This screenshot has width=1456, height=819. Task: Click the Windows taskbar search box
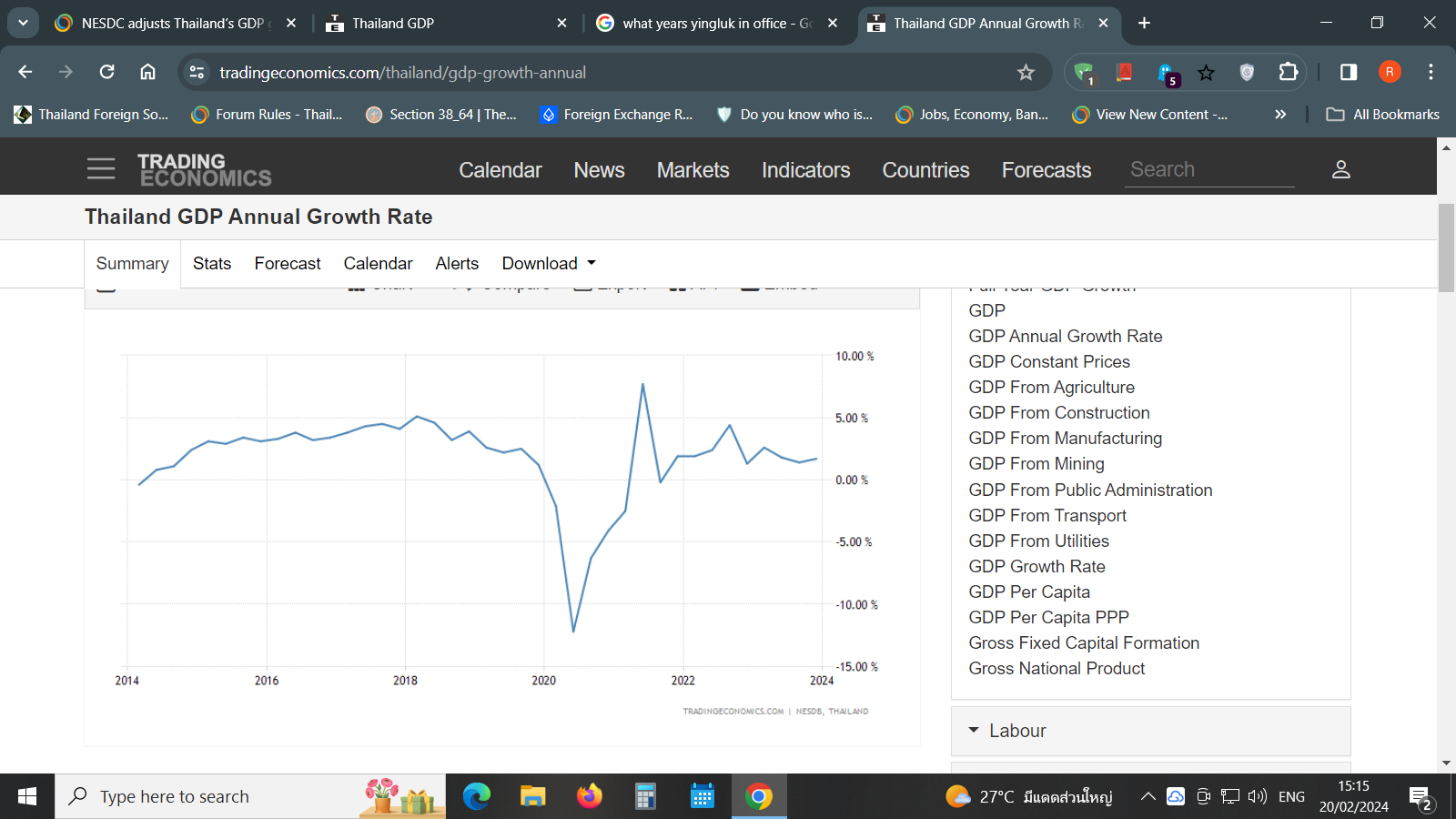coord(250,797)
